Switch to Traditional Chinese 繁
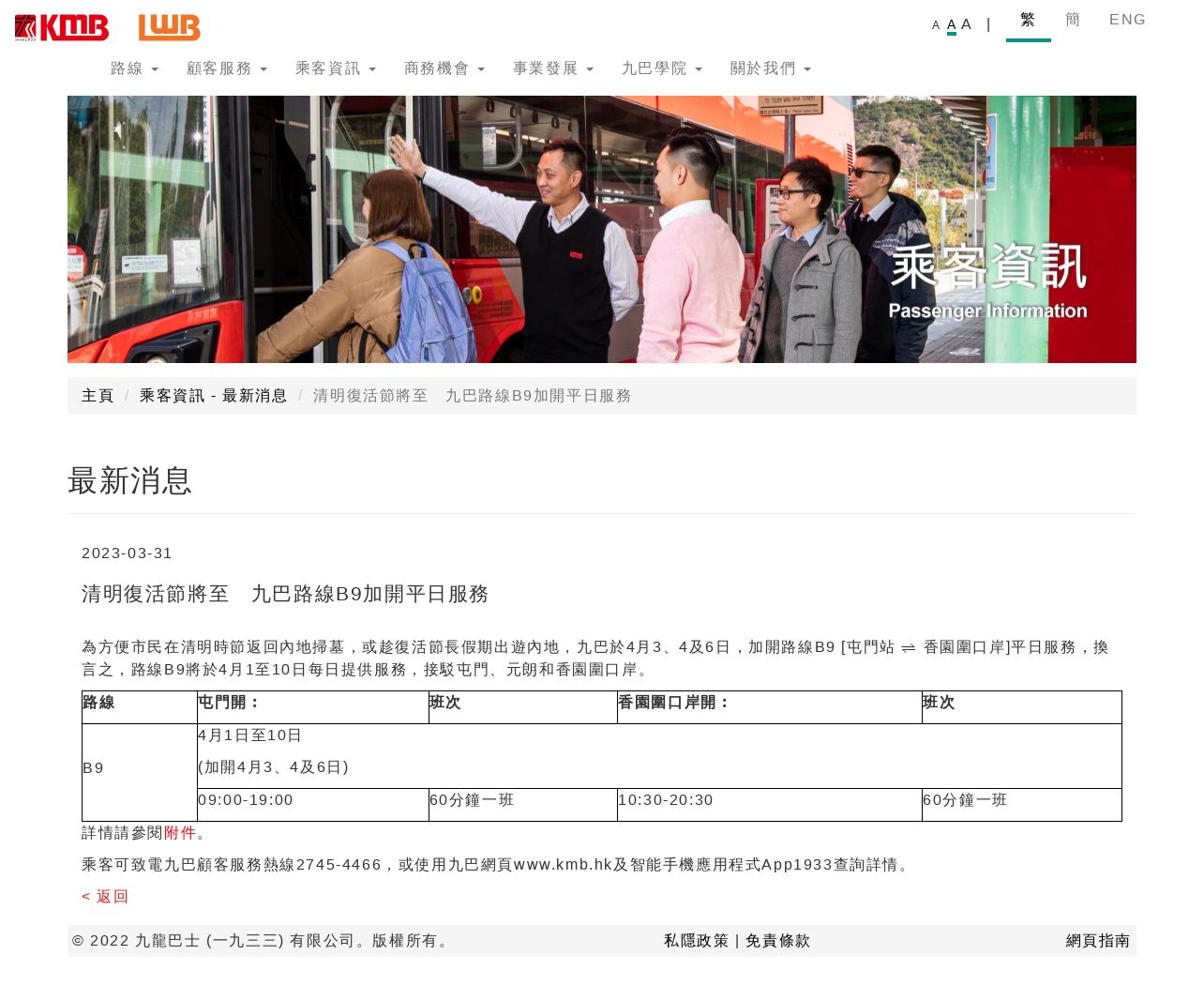The image size is (1204, 985). (x=1028, y=20)
